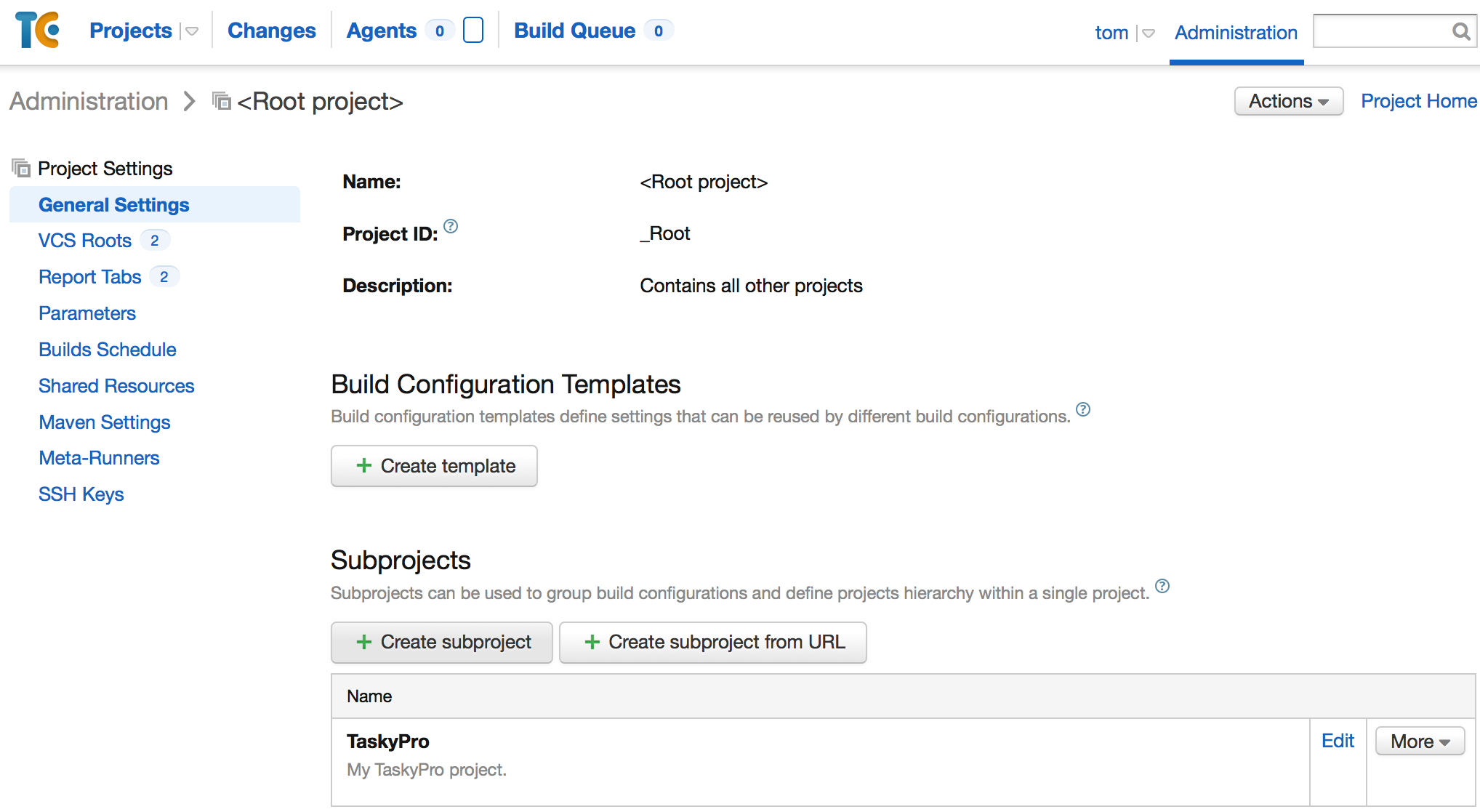Select VCS Roots in the sidebar
Screen dimensions: 1480x812
pos(85,241)
